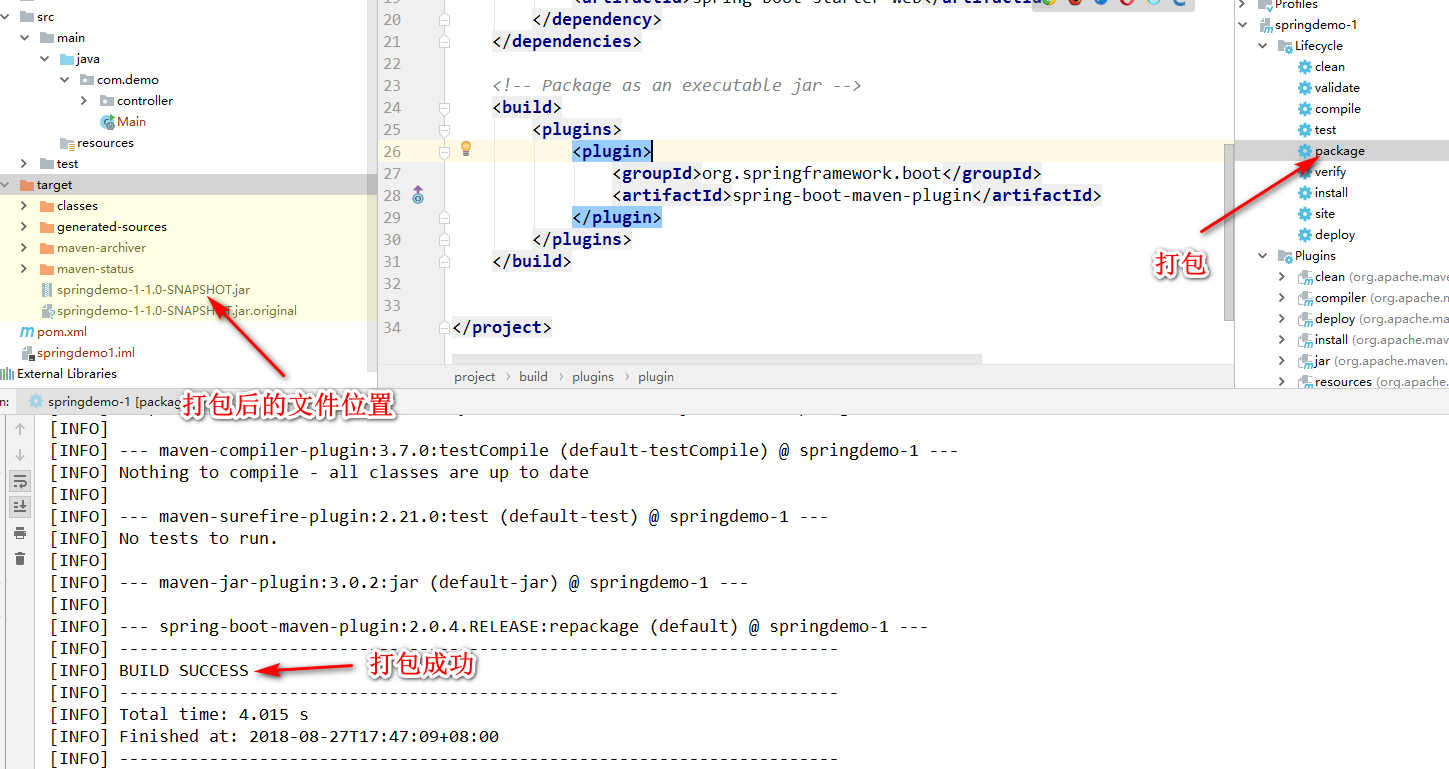This screenshot has width=1449, height=769.
Task: Click the editor vertical scrollbar thumb
Action: 1229,232
